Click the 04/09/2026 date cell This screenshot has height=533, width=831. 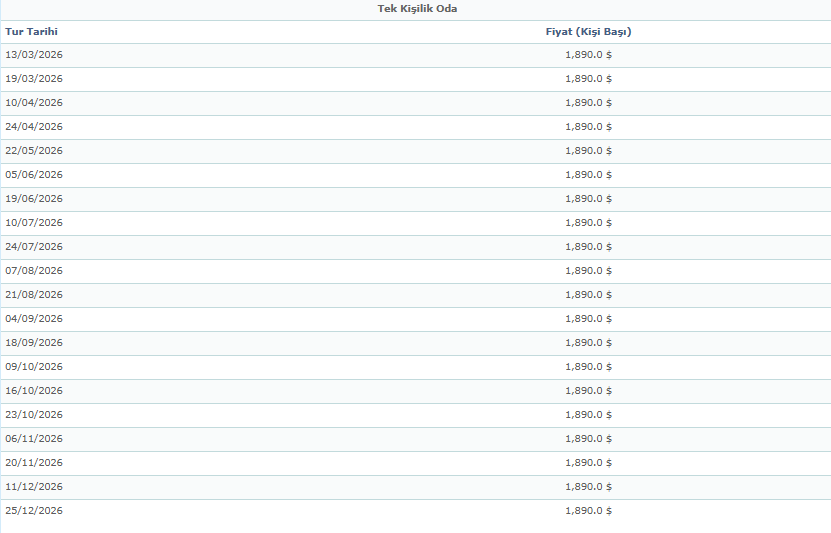pyautogui.click(x=34, y=319)
